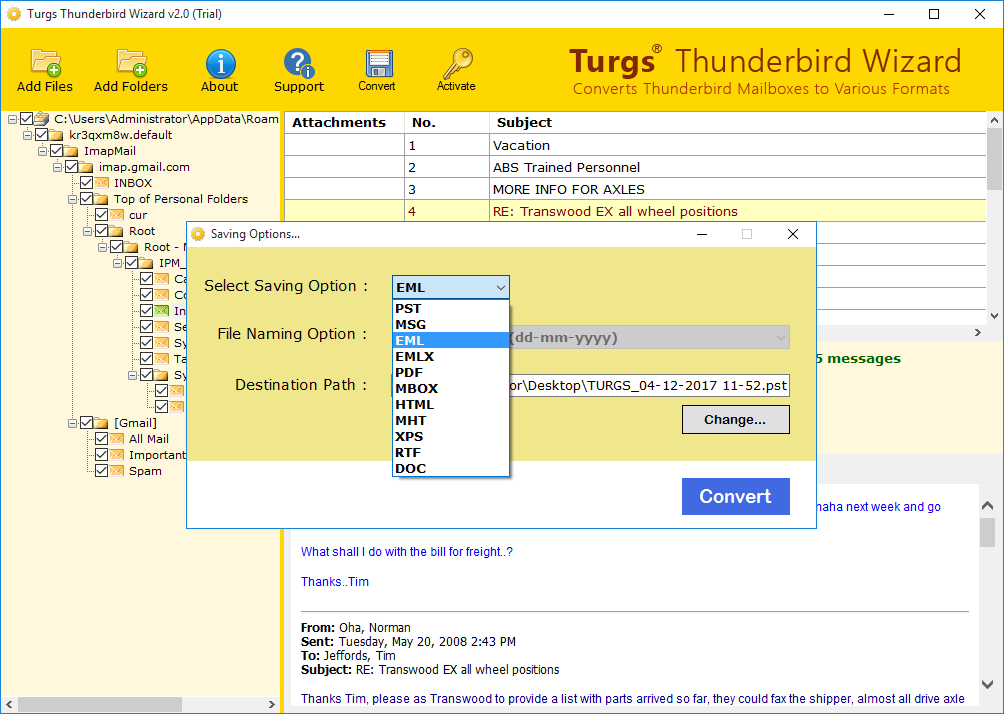This screenshot has width=1004, height=714.
Task: Choose RTF from the saving option list
Action: tap(451, 453)
